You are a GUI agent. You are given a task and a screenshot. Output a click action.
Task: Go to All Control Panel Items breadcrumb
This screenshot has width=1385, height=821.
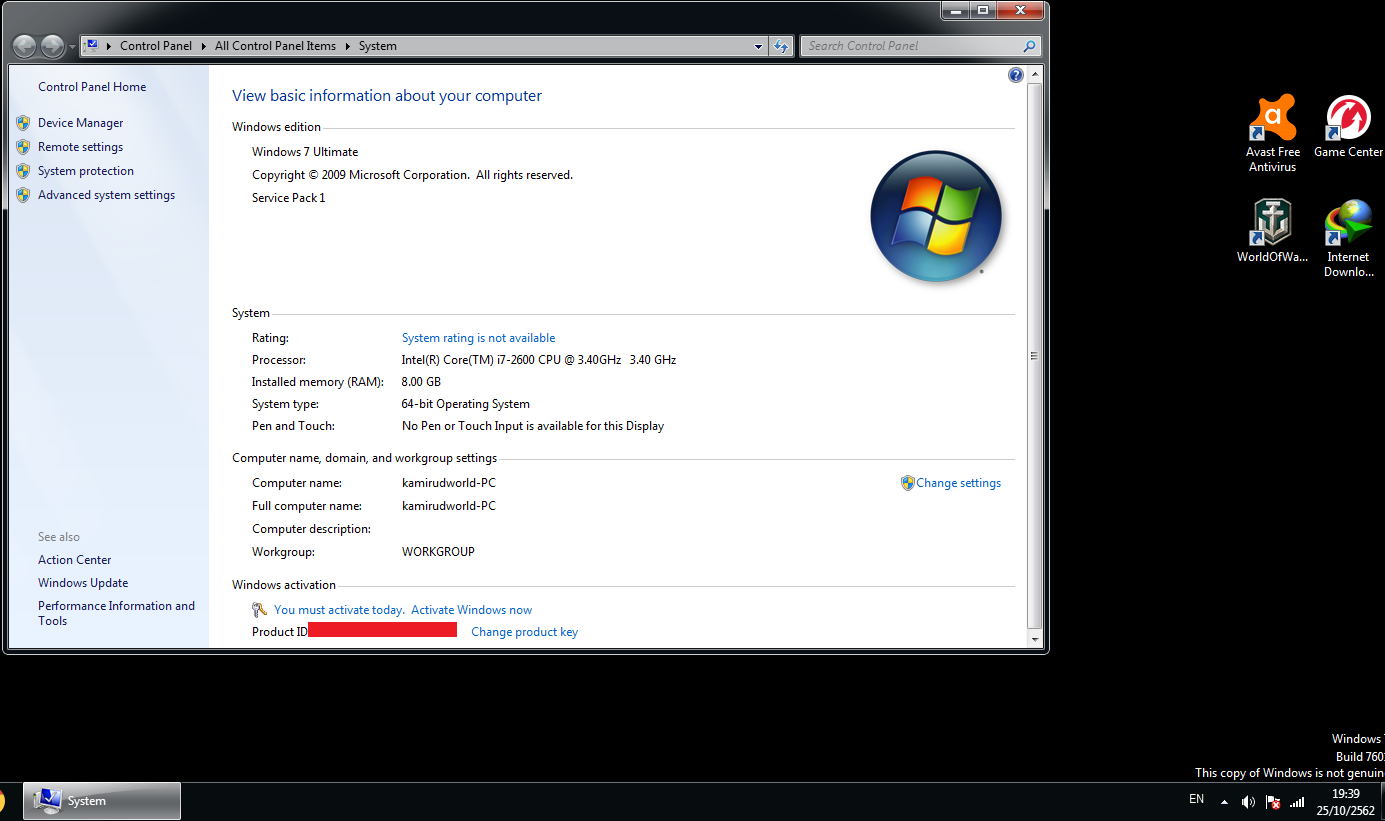(x=275, y=46)
